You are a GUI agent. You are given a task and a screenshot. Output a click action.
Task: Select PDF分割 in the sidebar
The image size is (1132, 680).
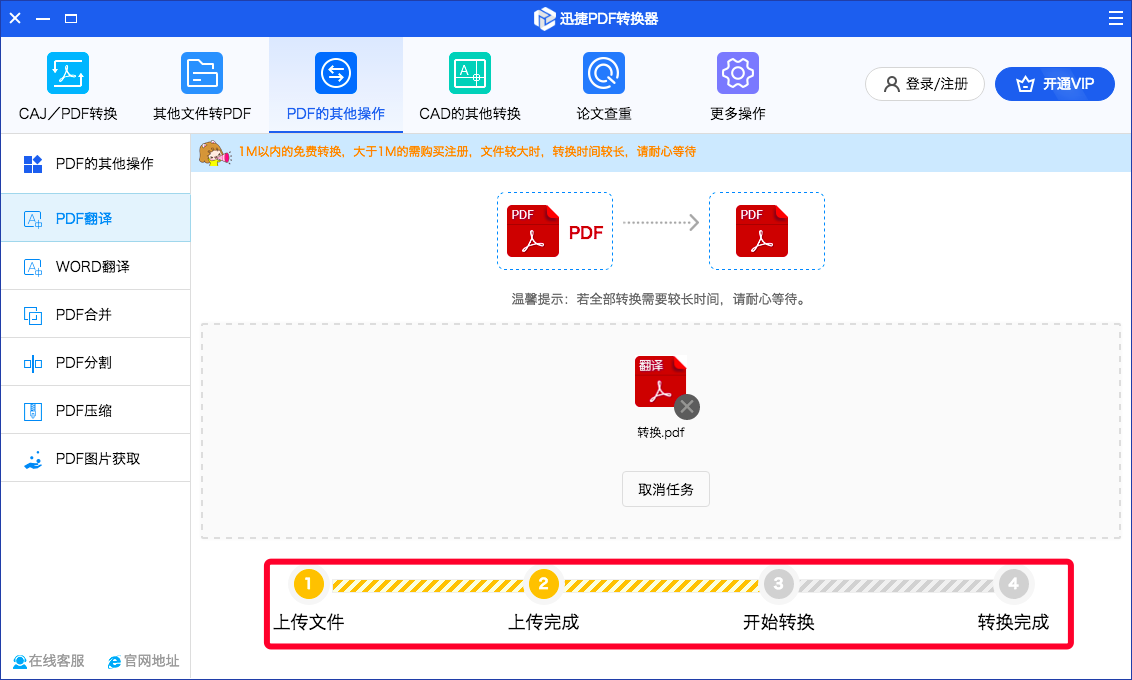pyautogui.click(x=95, y=363)
